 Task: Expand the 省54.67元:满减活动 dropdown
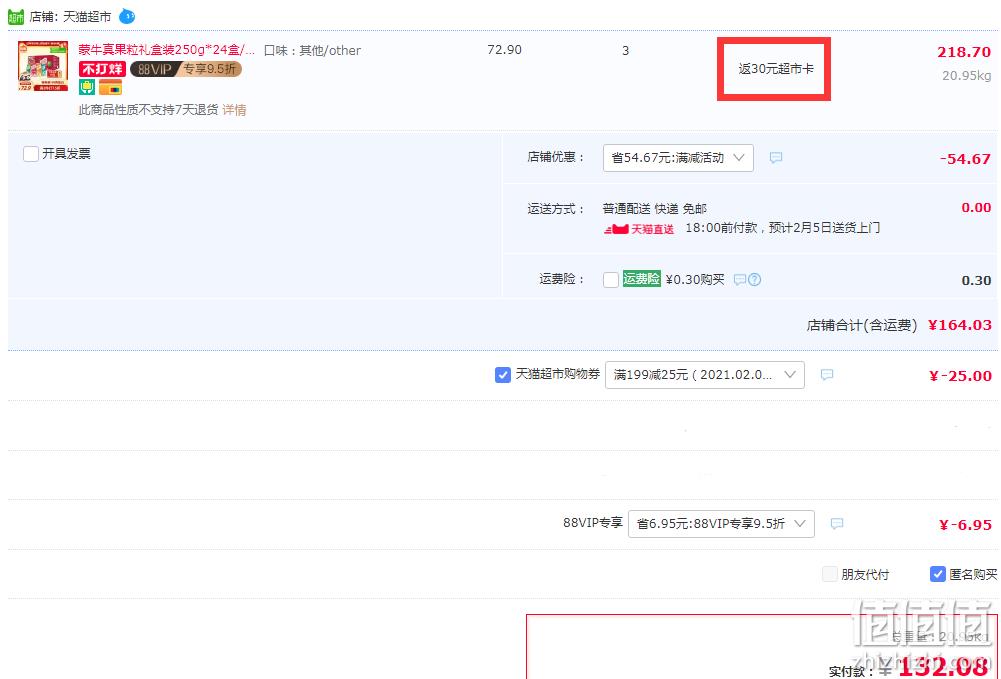point(678,158)
